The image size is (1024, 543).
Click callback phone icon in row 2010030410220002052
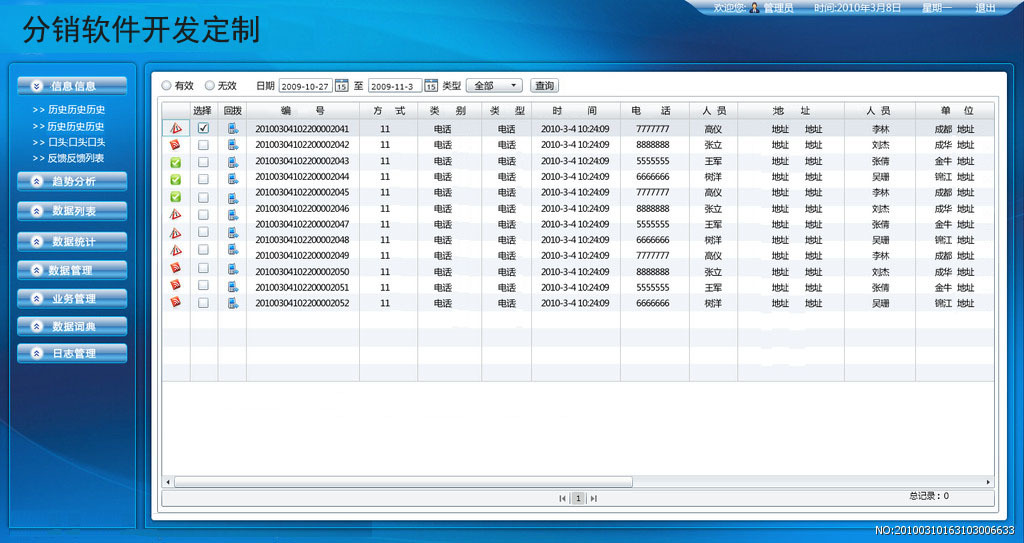click(x=232, y=303)
